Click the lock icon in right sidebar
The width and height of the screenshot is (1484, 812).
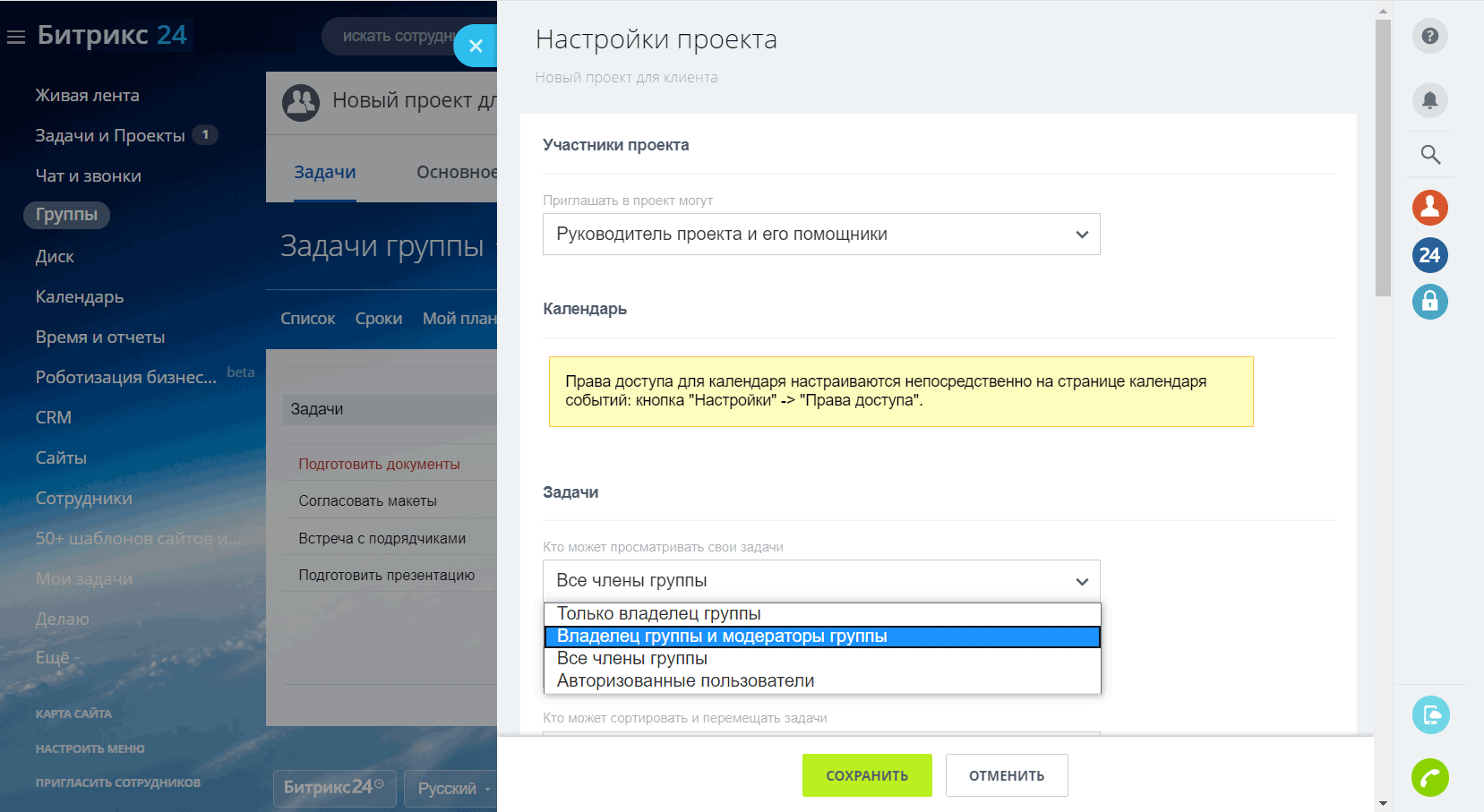(x=1429, y=302)
